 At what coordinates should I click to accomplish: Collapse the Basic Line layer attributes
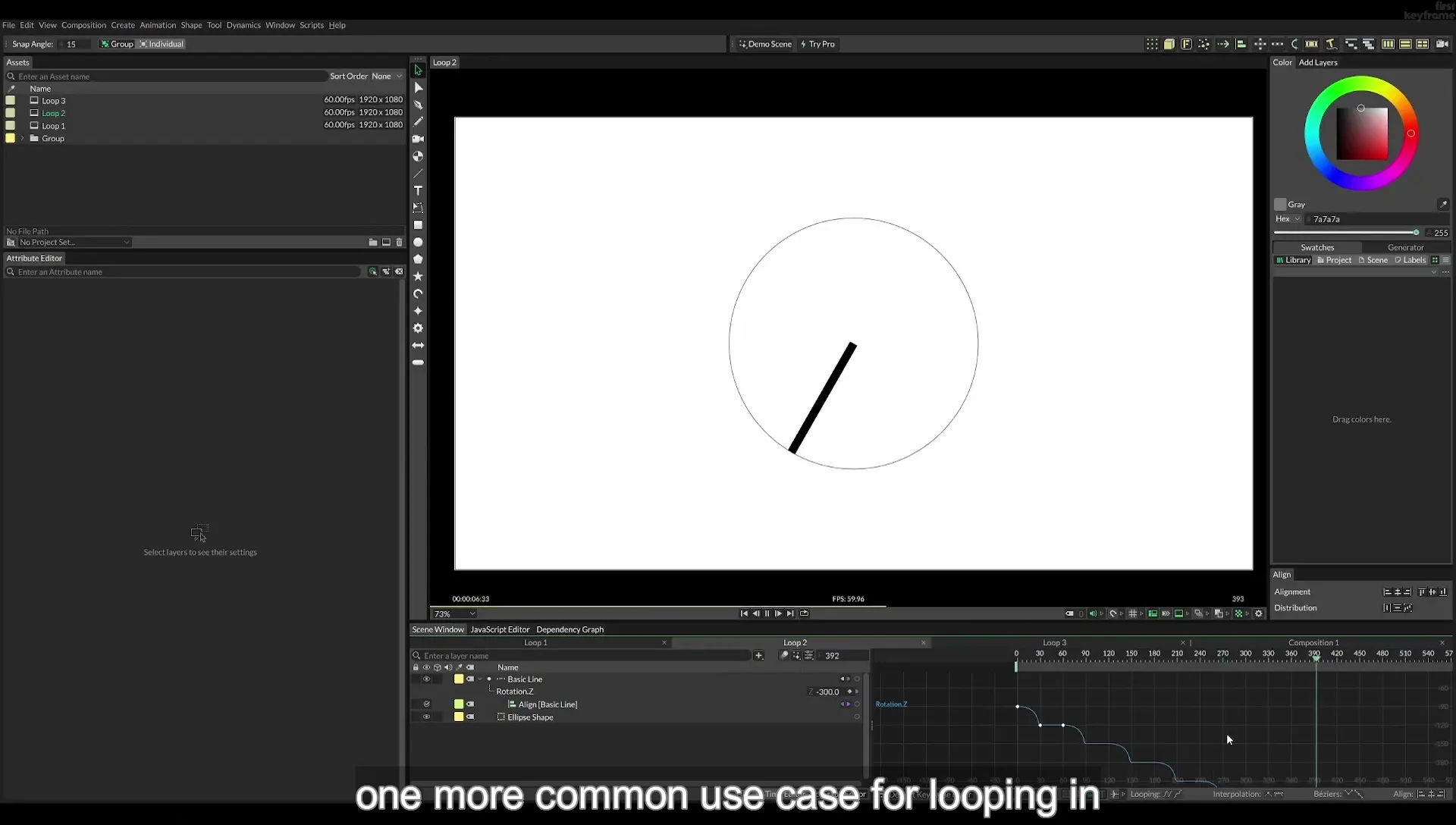pyautogui.click(x=480, y=679)
